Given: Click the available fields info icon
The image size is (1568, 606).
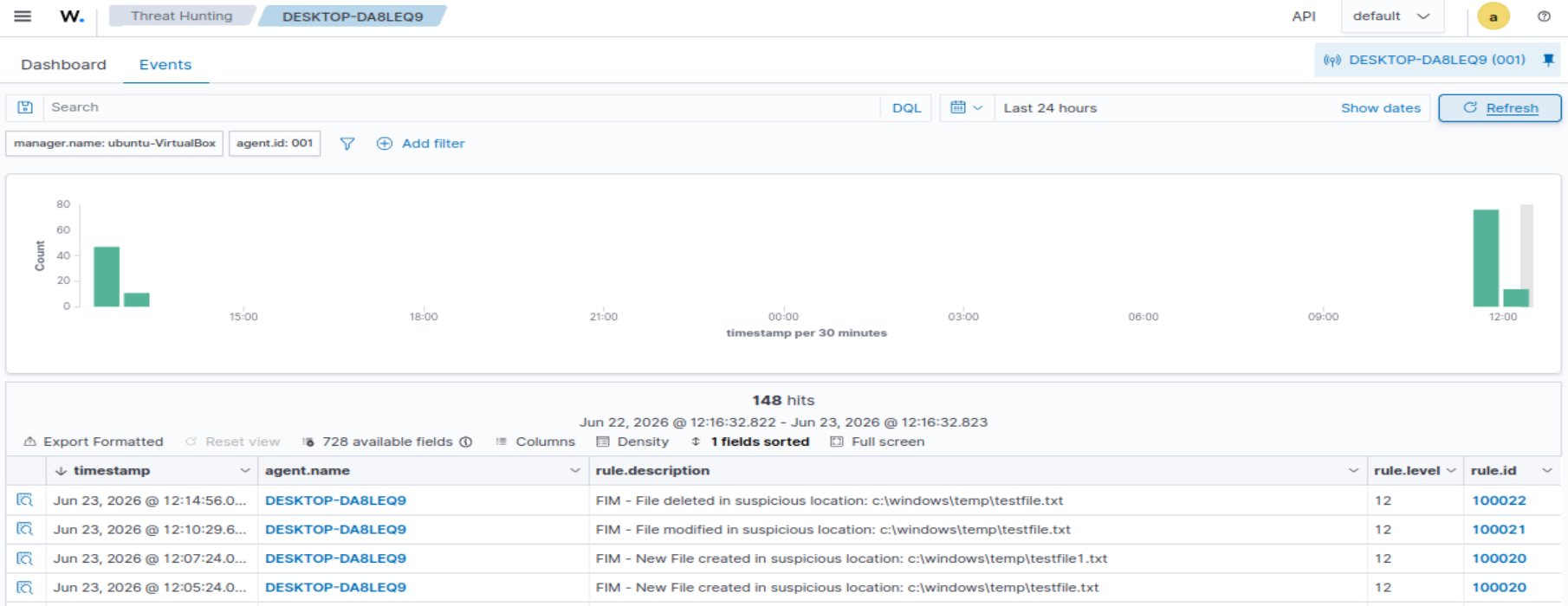Looking at the screenshot, I should (466, 442).
